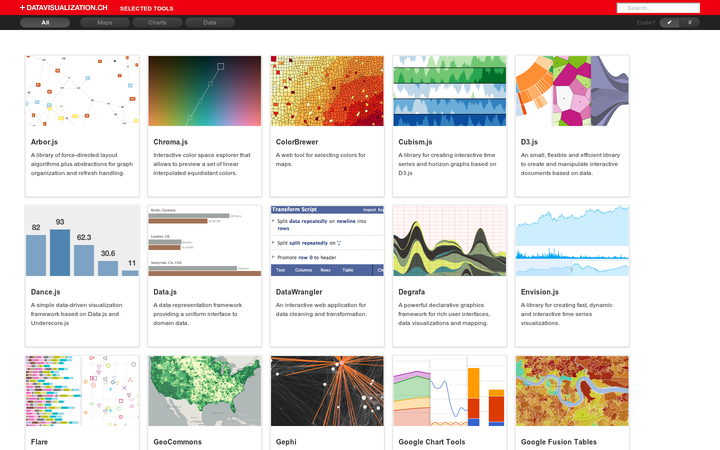This screenshot has width=720, height=450.
Task: Click the Code? label
Action: click(646, 22)
